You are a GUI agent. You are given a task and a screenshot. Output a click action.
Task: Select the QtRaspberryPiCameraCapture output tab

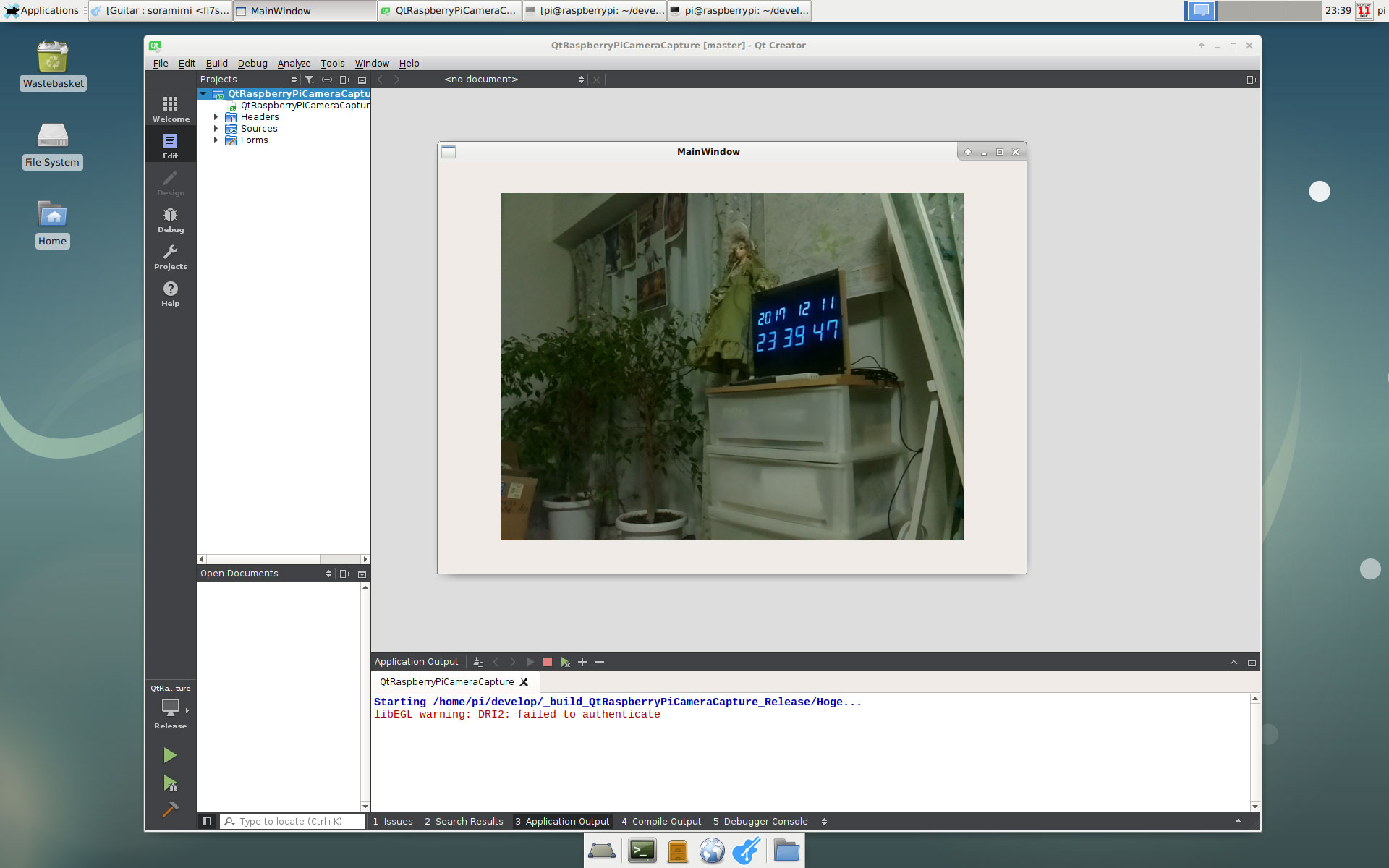[x=447, y=682]
